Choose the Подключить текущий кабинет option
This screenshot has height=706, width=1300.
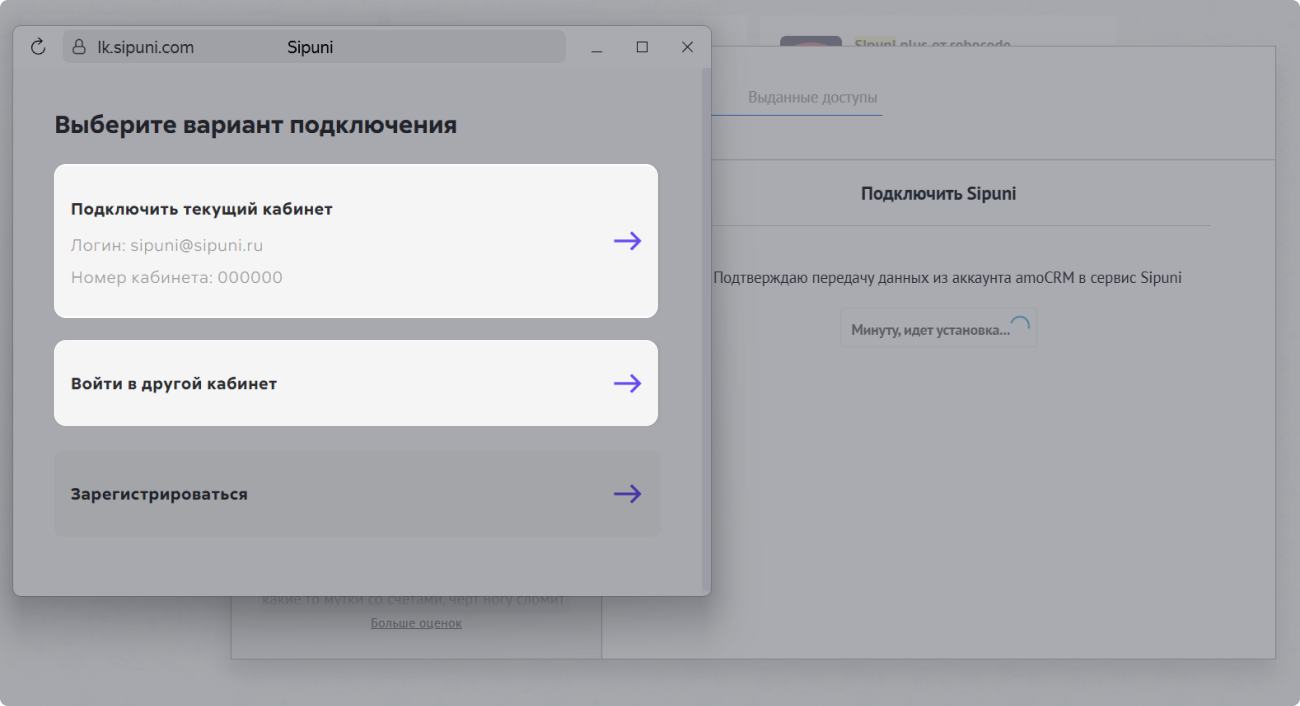click(356, 241)
